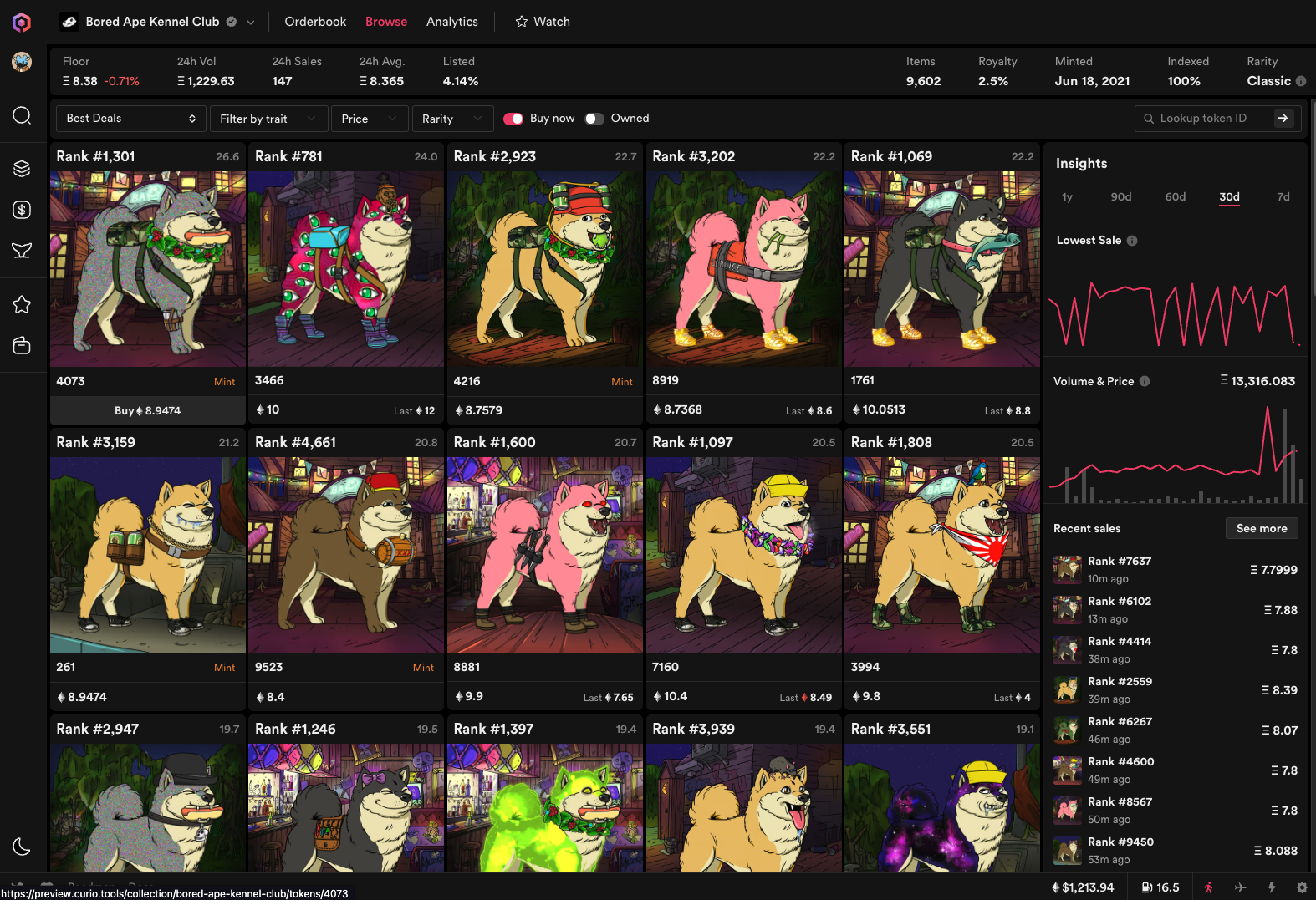Open the wallet icon in the sidebar
The height and width of the screenshot is (900, 1316).
[x=22, y=345]
